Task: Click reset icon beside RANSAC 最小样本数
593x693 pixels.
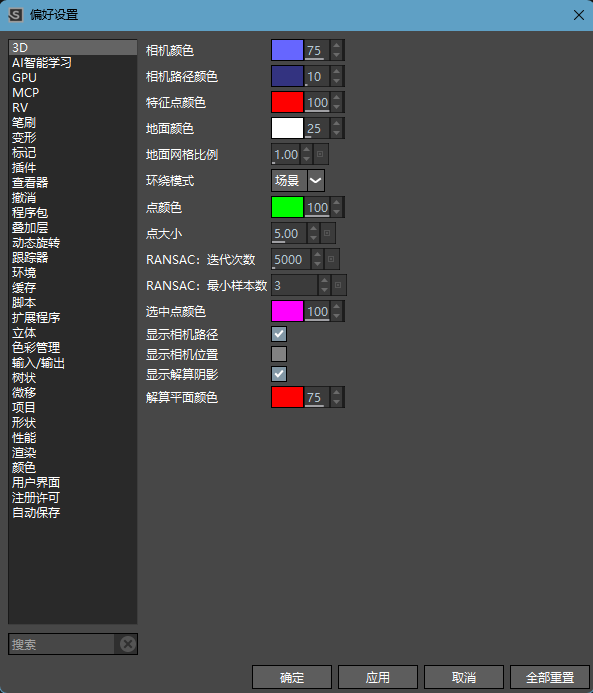Action: coord(338,285)
